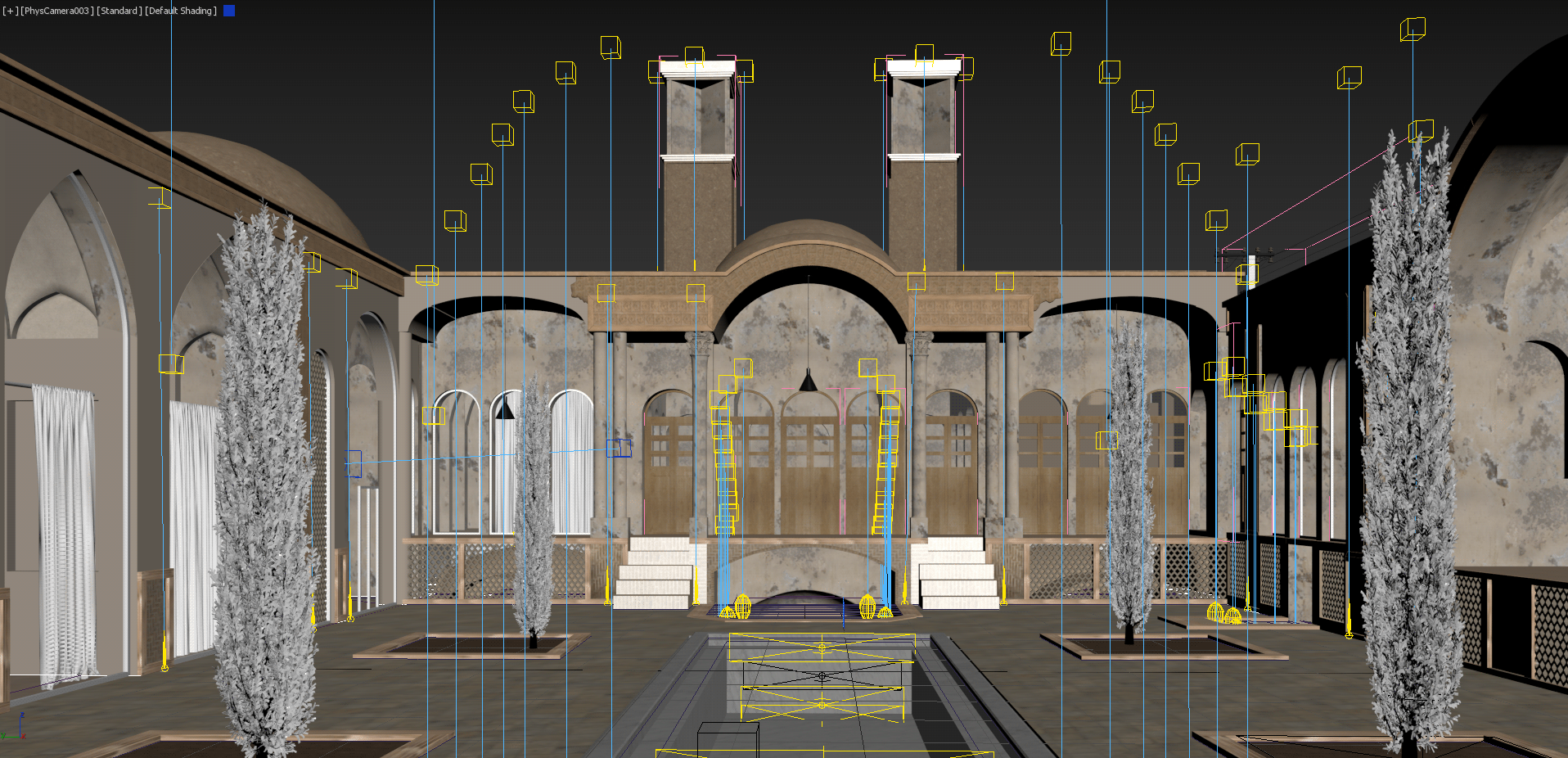
Task: Select the left wind tower
Action: coord(697,188)
